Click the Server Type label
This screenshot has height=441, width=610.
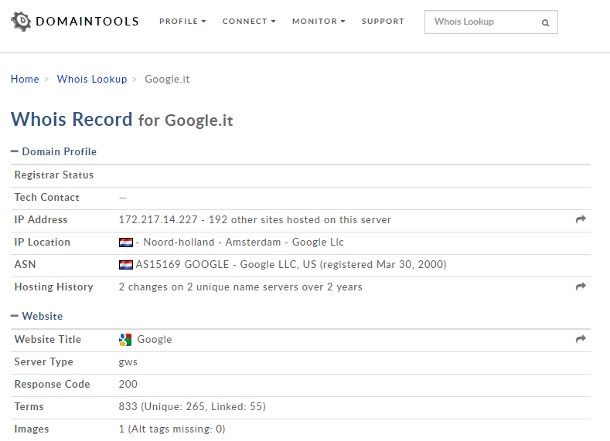coord(44,362)
